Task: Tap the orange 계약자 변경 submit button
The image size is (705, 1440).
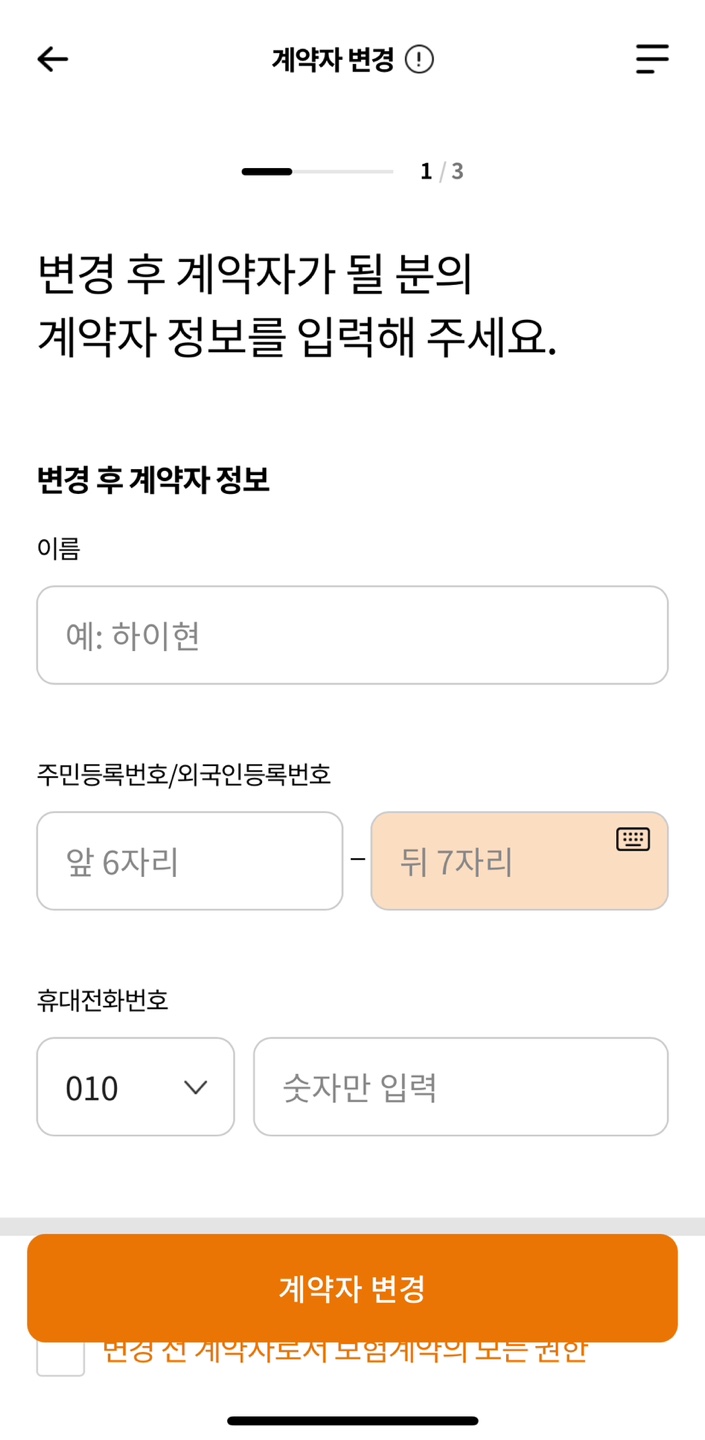Action: pyautogui.click(x=352, y=1288)
